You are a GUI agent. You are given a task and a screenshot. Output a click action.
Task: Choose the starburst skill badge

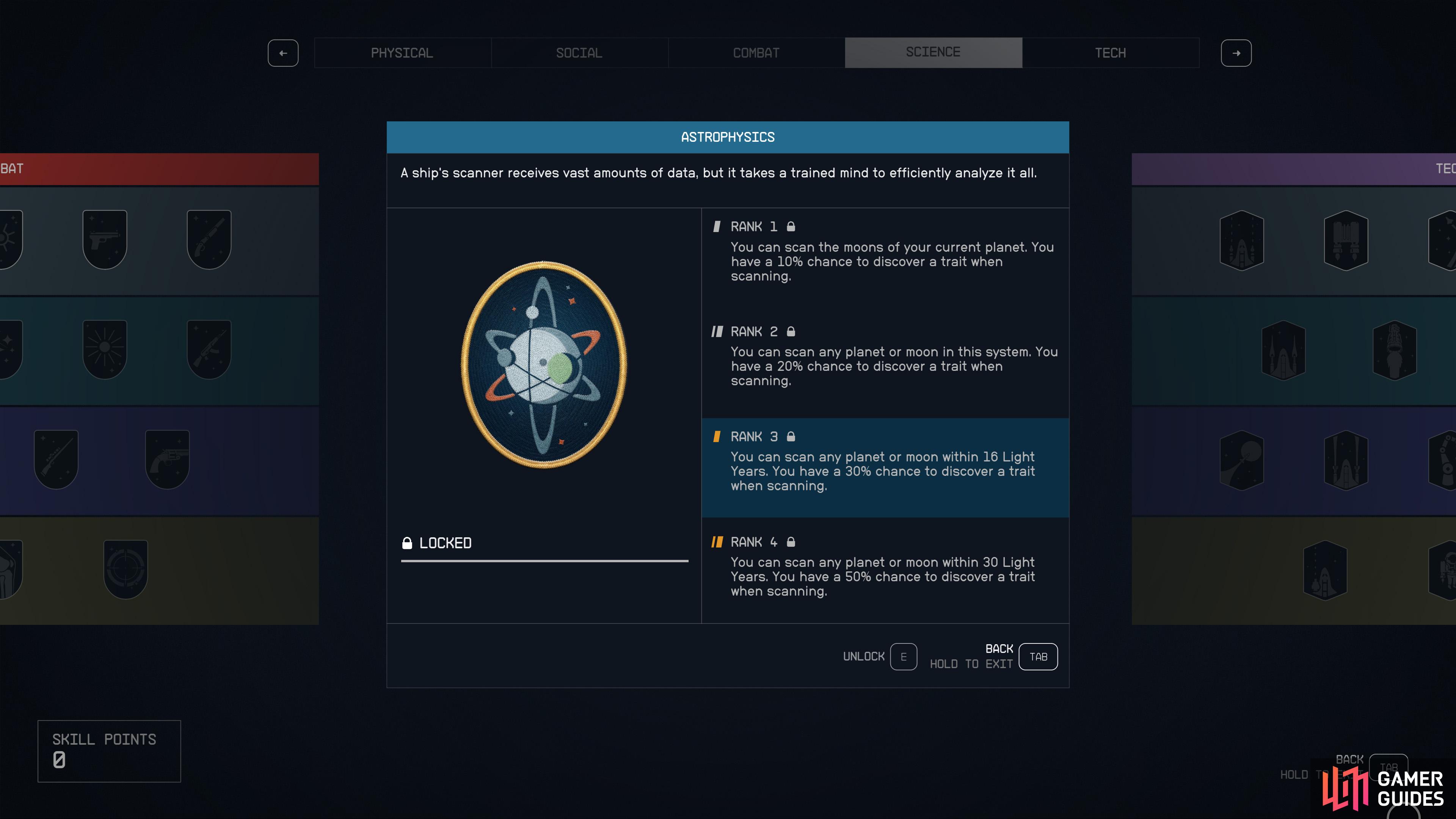105,349
